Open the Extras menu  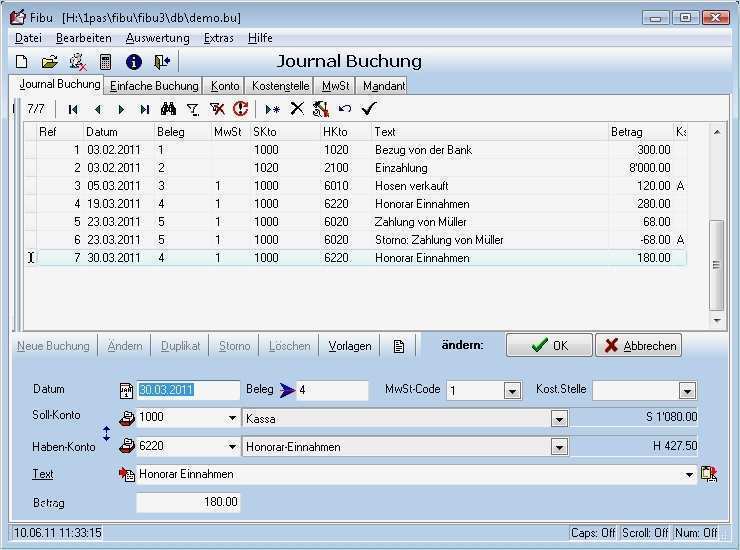(219, 38)
